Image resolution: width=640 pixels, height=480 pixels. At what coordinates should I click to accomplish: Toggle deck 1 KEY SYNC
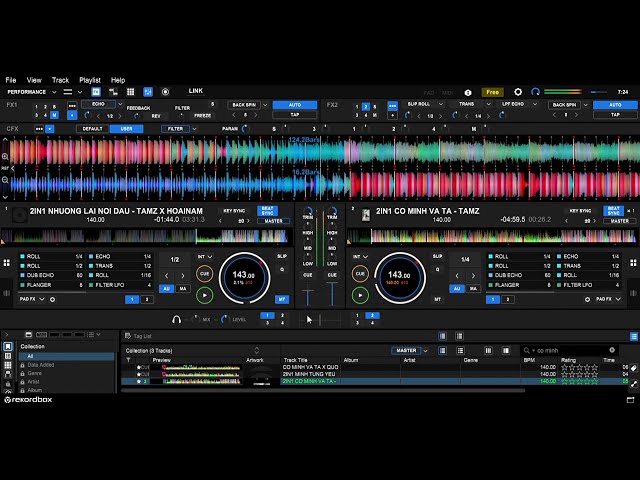pos(234,211)
